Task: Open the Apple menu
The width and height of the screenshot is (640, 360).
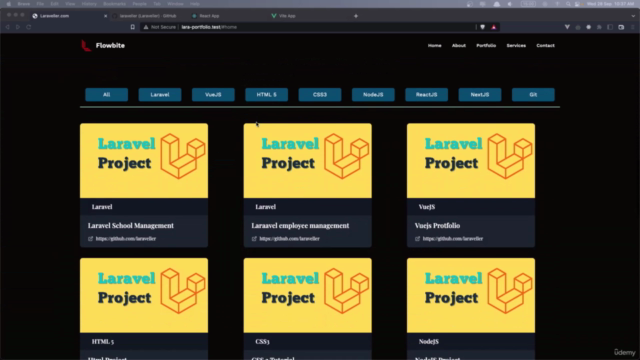Action: (x=8, y=4)
